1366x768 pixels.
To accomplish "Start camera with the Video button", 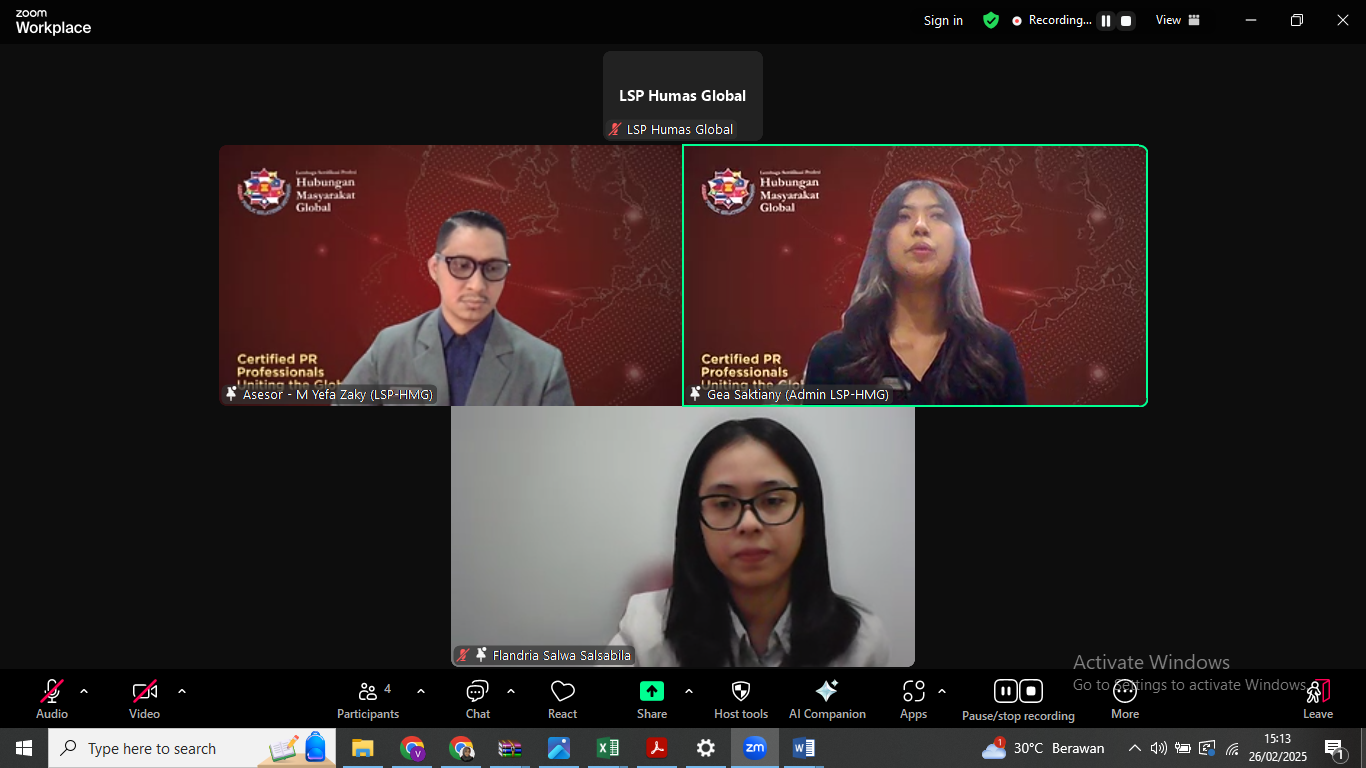I will click(145, 699).
